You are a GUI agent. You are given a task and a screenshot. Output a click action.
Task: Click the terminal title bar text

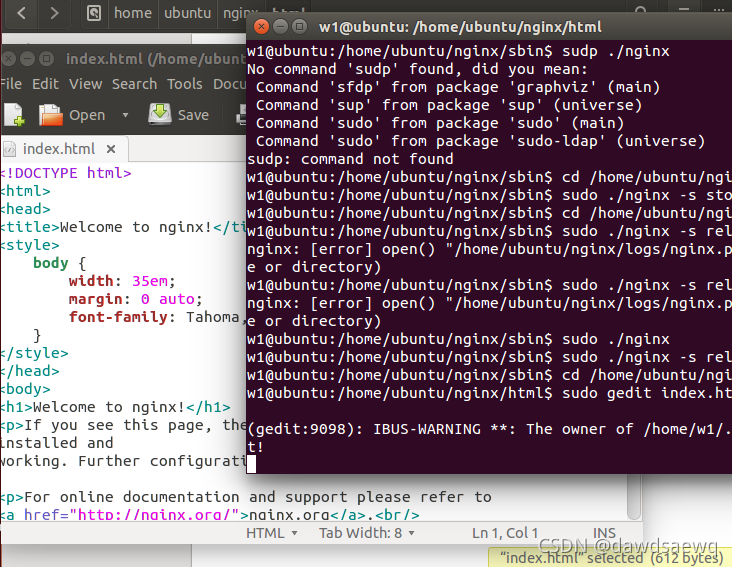(x=460, y=27)
